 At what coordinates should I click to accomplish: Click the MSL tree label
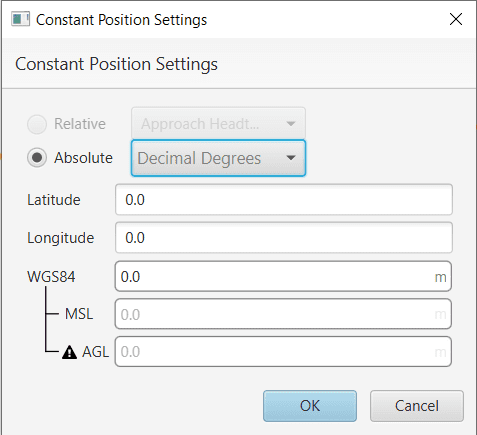tap(79, 314)
